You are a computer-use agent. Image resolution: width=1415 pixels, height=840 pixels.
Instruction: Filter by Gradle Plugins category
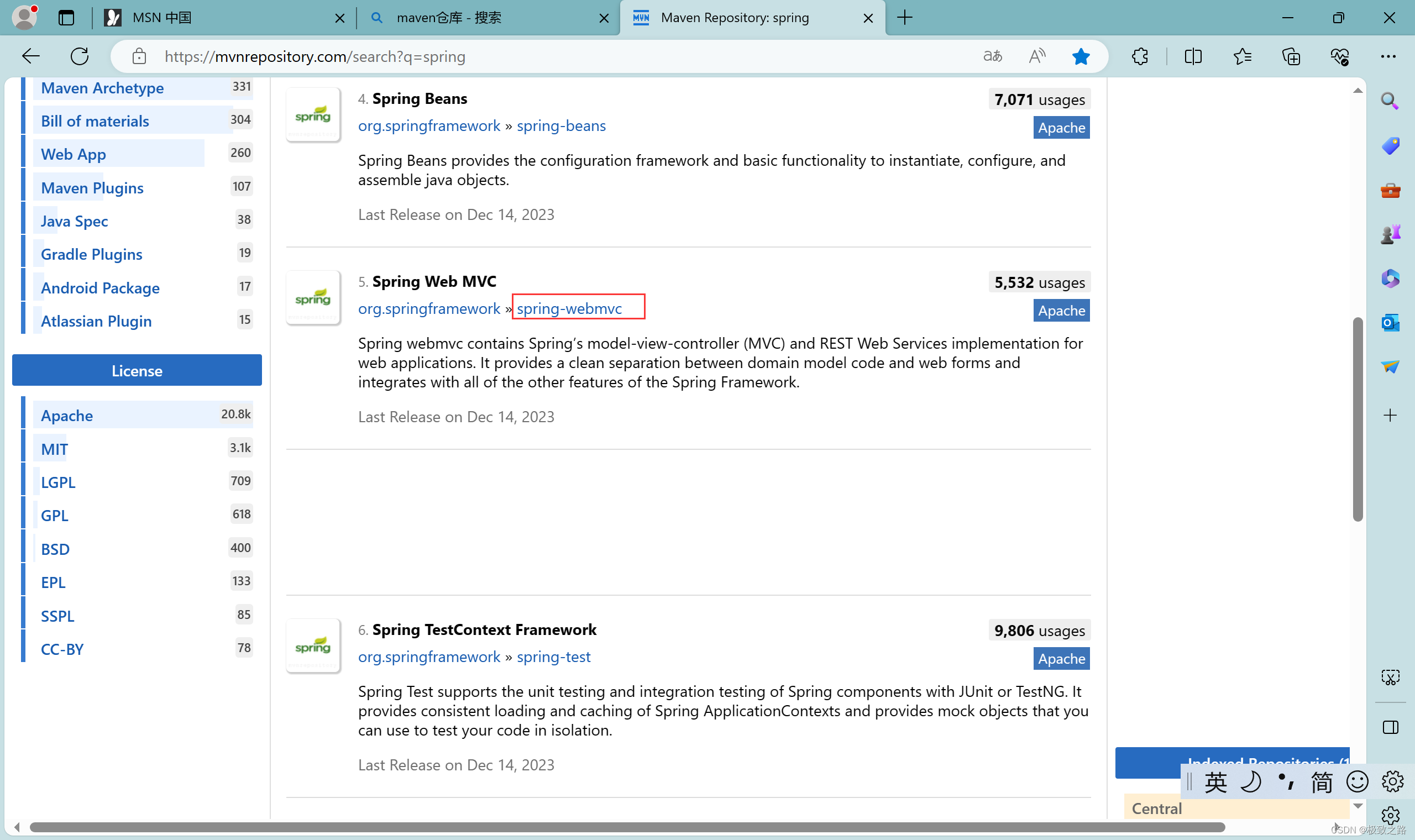[x=91, y=254]
